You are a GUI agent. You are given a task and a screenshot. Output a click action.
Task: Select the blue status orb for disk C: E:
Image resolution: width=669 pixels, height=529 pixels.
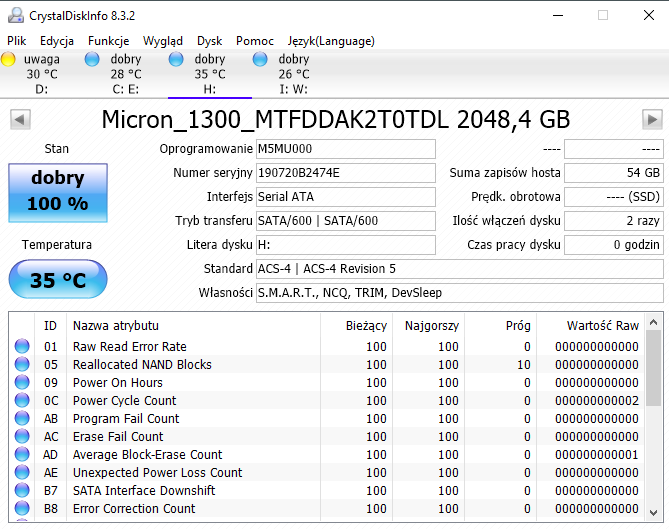point(93,60)
